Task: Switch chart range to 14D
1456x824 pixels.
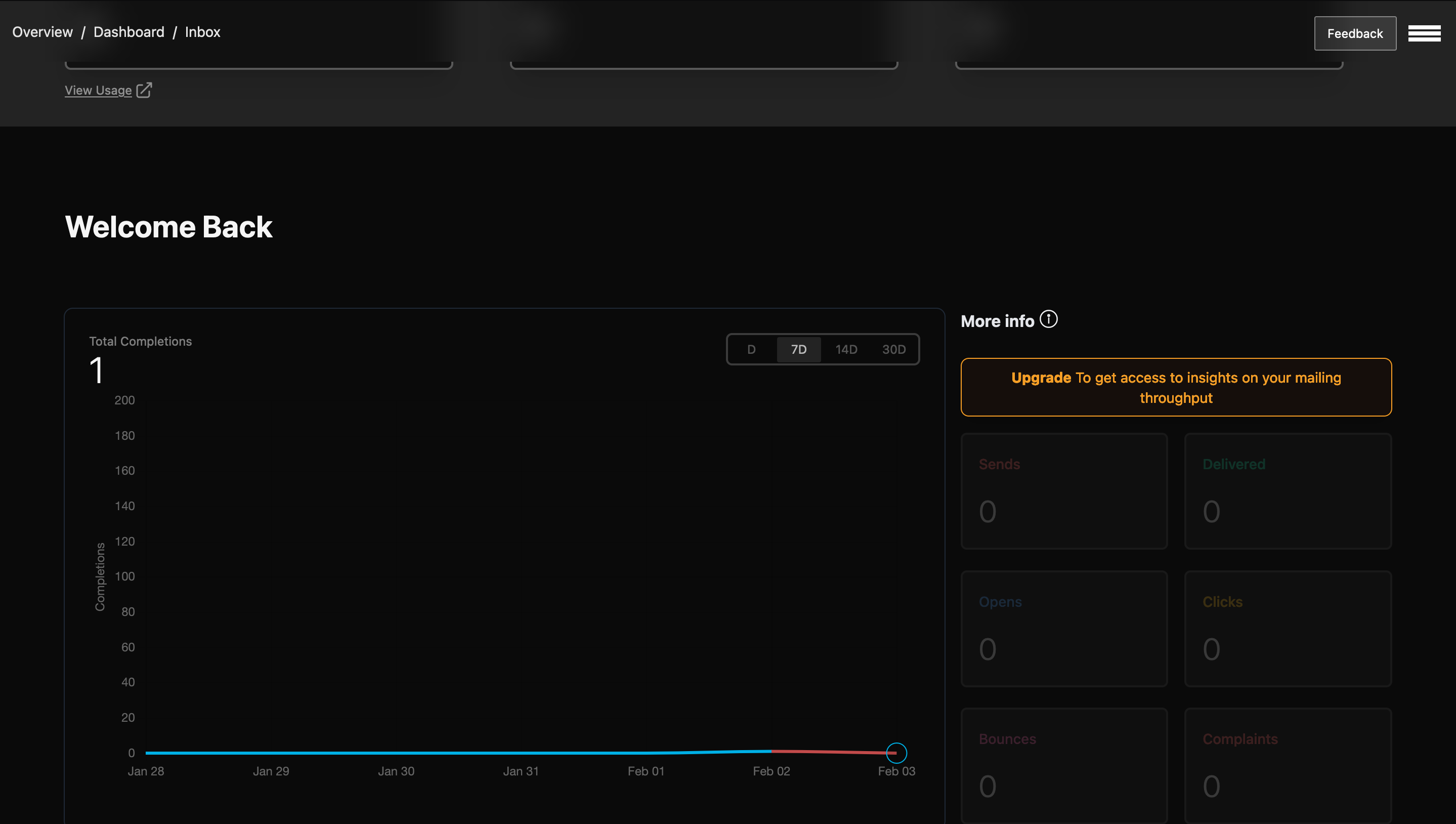Action: tap(846, 349)
